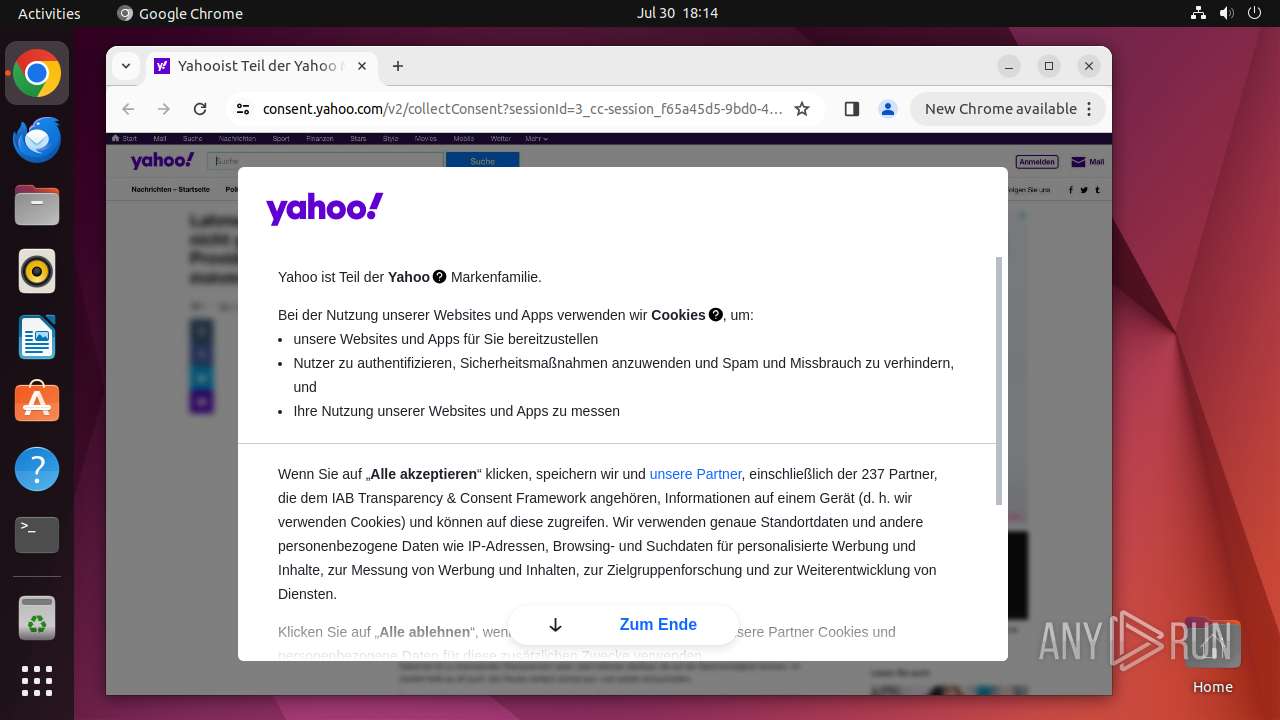Bookmark this tab with star icon
Image resolution: width=1280 pixels, height=720 pixels.
pos(802,109)
